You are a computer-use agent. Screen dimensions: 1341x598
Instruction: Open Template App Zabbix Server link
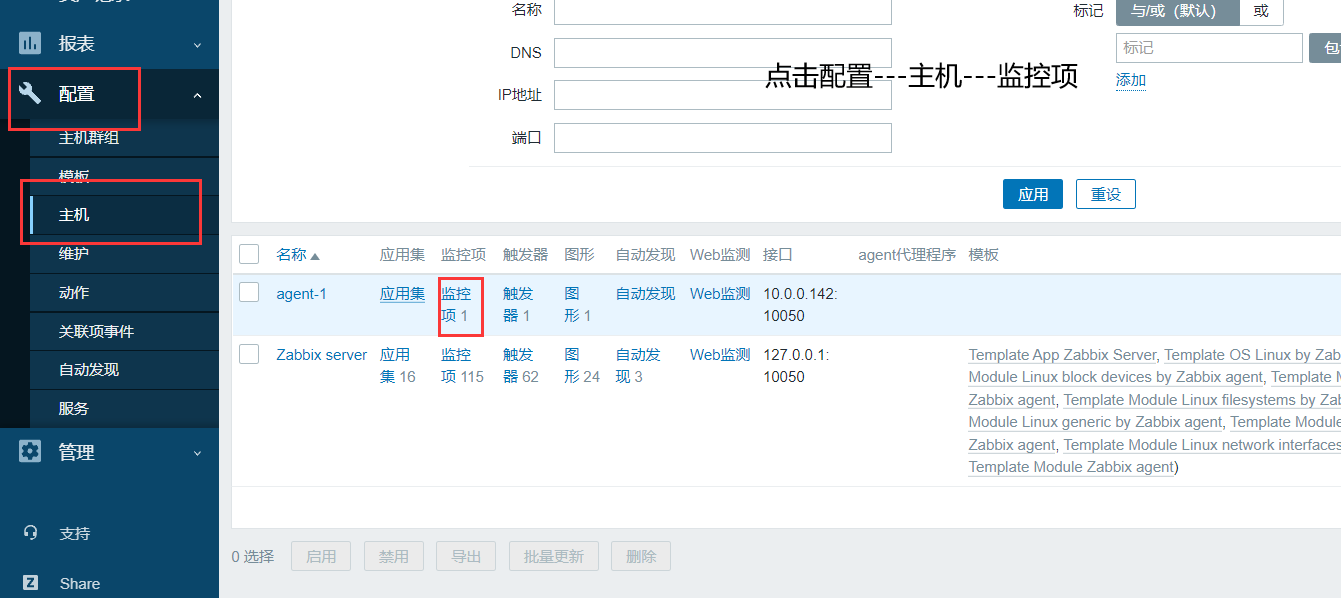click(x=1062, y=355)
